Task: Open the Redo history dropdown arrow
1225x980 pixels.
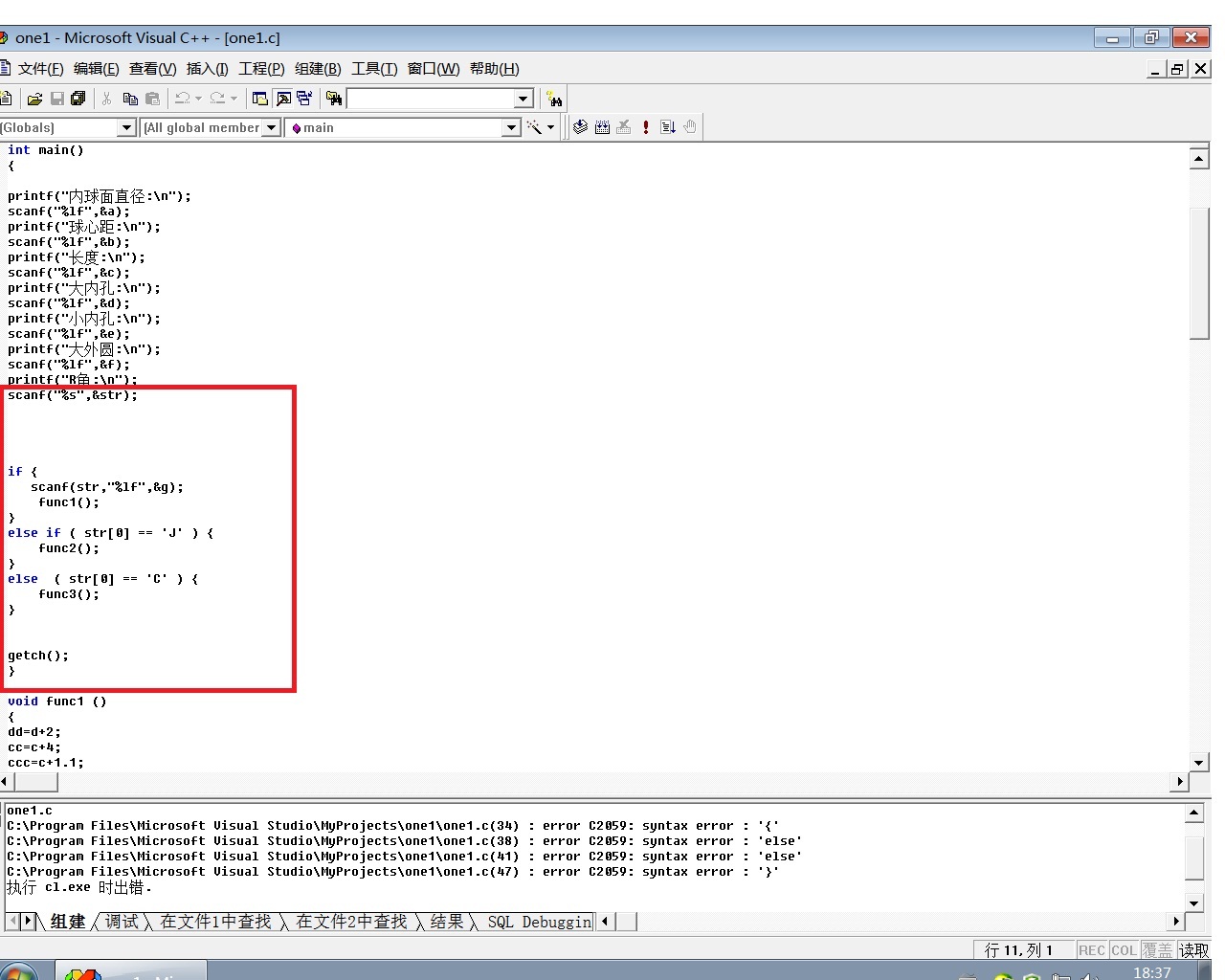Action: 234,99
